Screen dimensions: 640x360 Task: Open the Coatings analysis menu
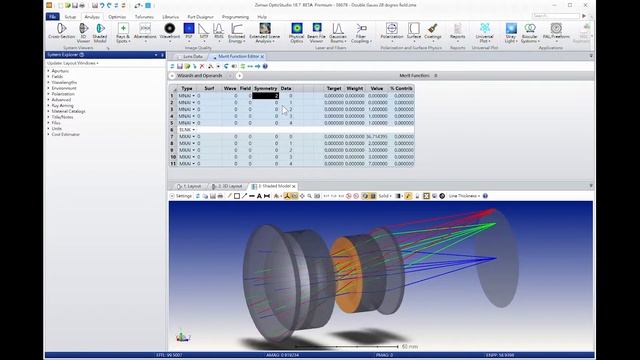click(x=433, y=32)
